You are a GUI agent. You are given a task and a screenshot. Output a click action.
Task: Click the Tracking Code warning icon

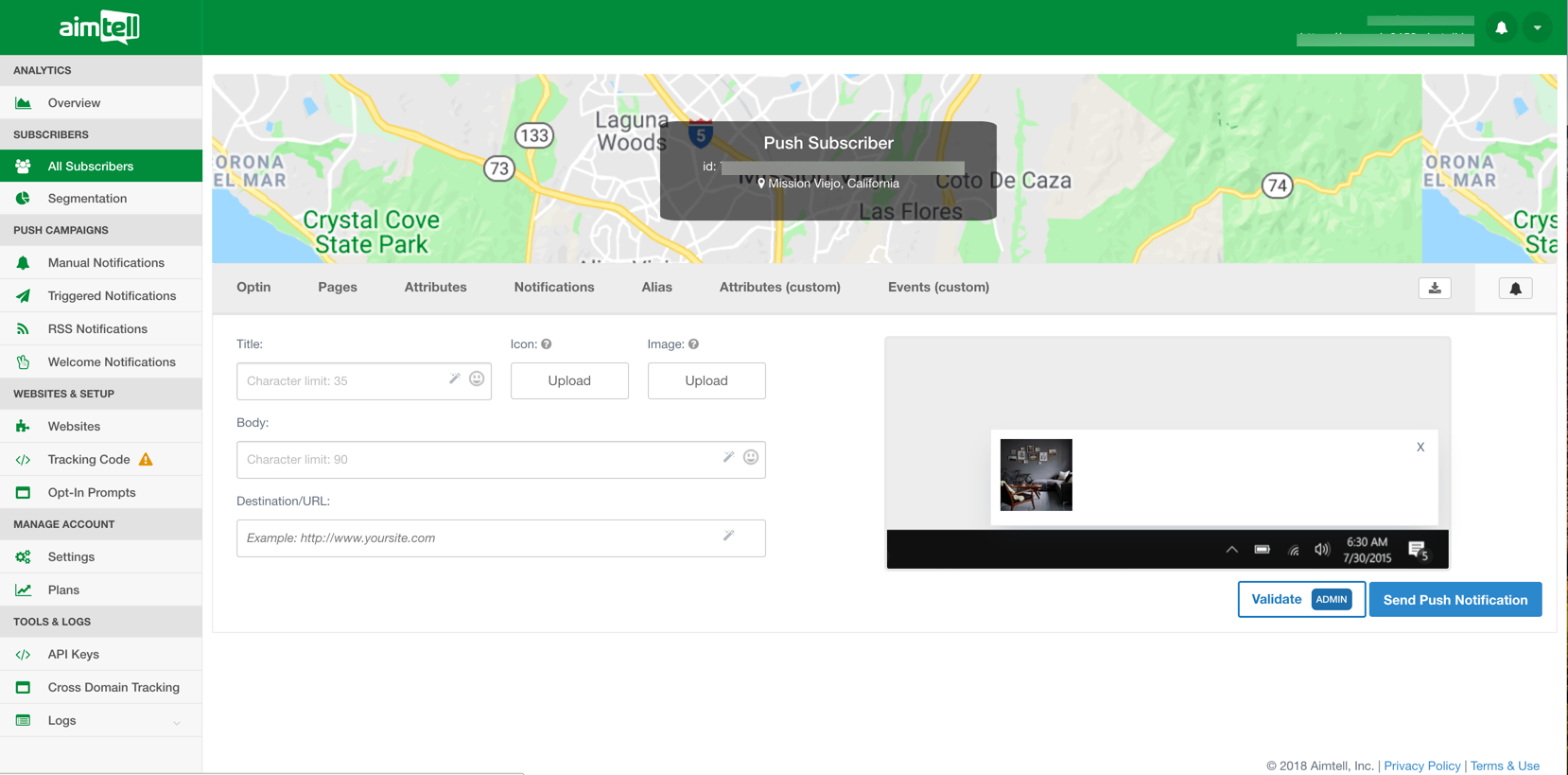[146, 459]
